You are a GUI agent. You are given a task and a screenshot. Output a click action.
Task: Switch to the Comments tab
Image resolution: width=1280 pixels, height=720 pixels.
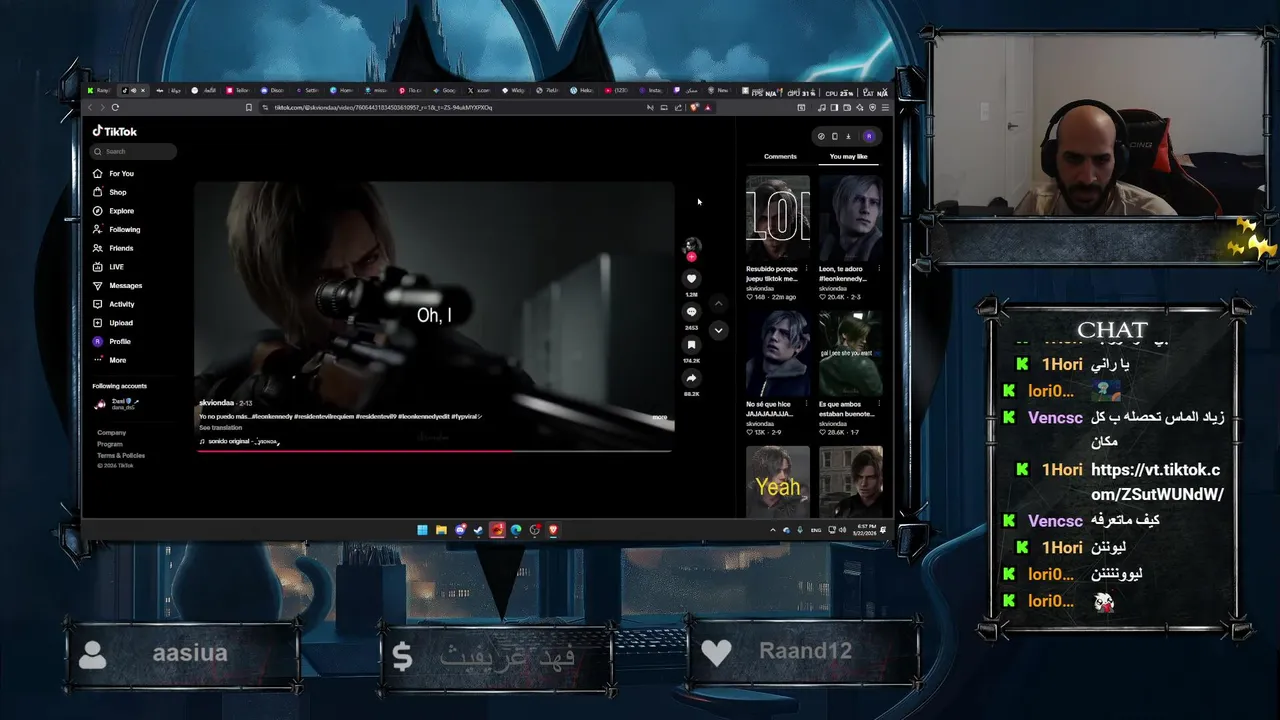780,157
